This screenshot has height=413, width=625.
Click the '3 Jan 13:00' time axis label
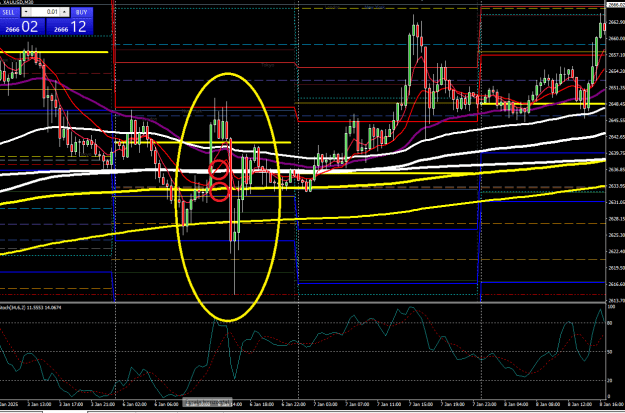coord(38,404)
